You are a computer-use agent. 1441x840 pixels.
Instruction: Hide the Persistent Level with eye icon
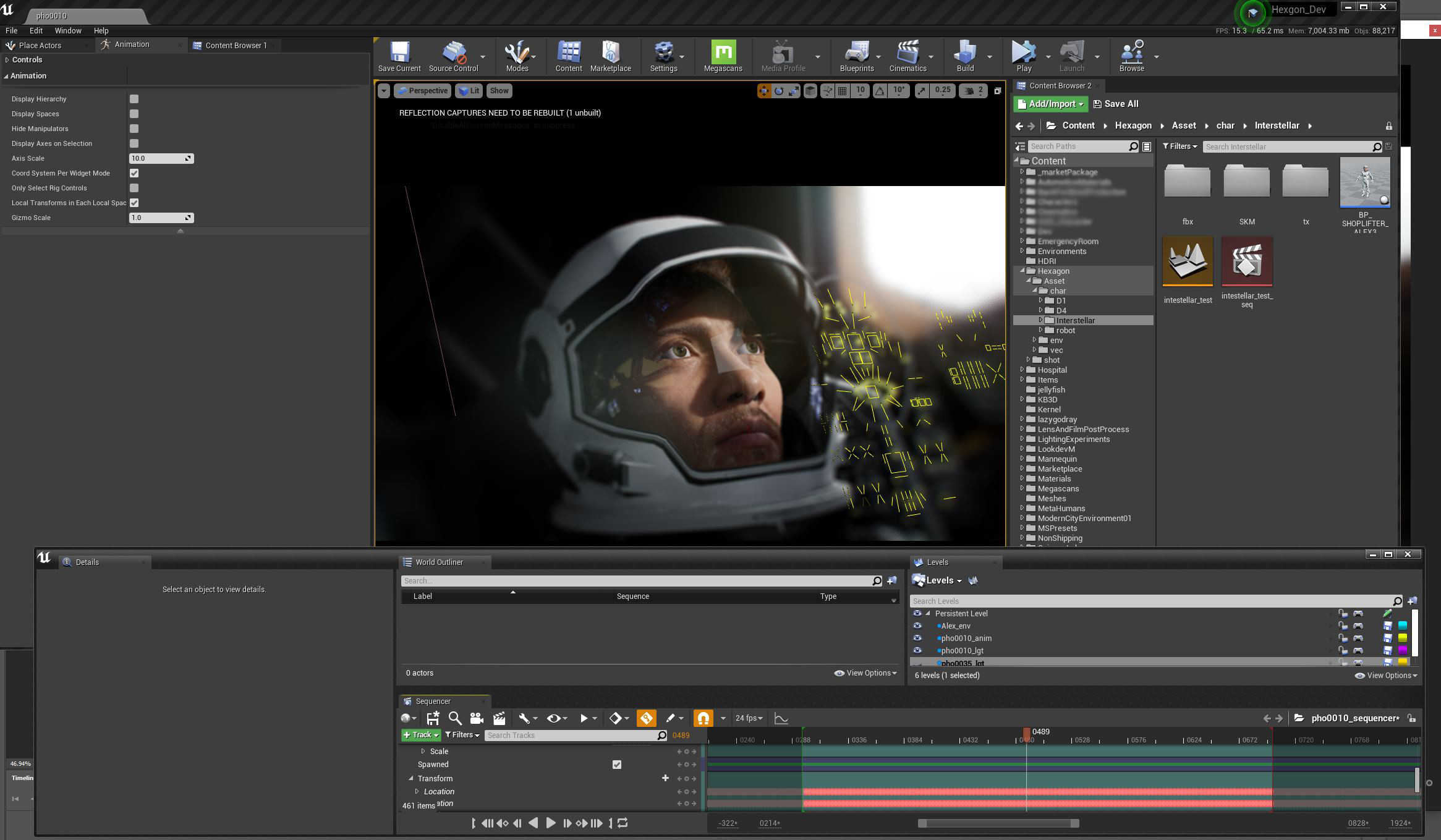[x=917, y=614]
